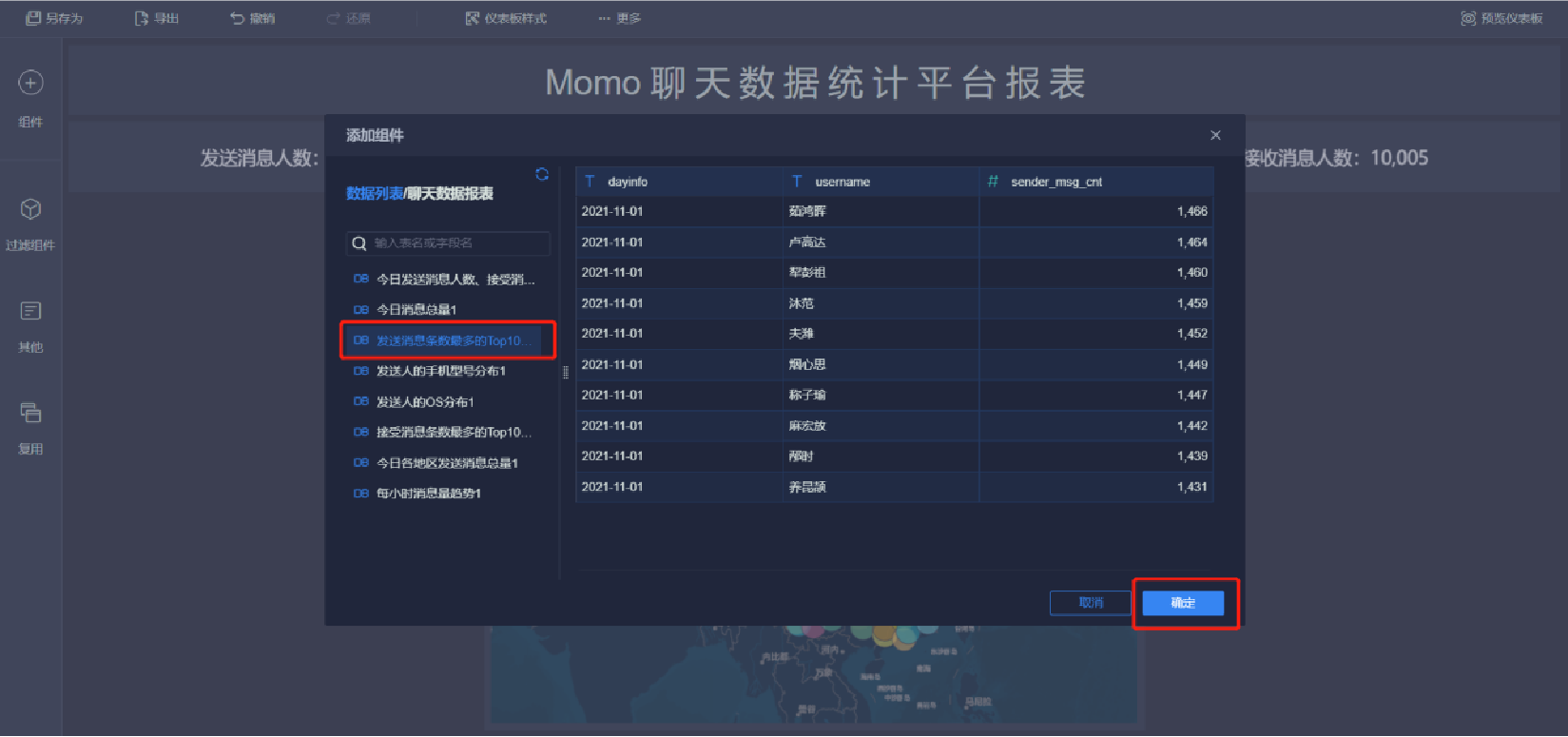Image resolution: width=1568 pixels, height=737 pixels.
Task: Click the table name search input field
Action: [x=448, y=243]
